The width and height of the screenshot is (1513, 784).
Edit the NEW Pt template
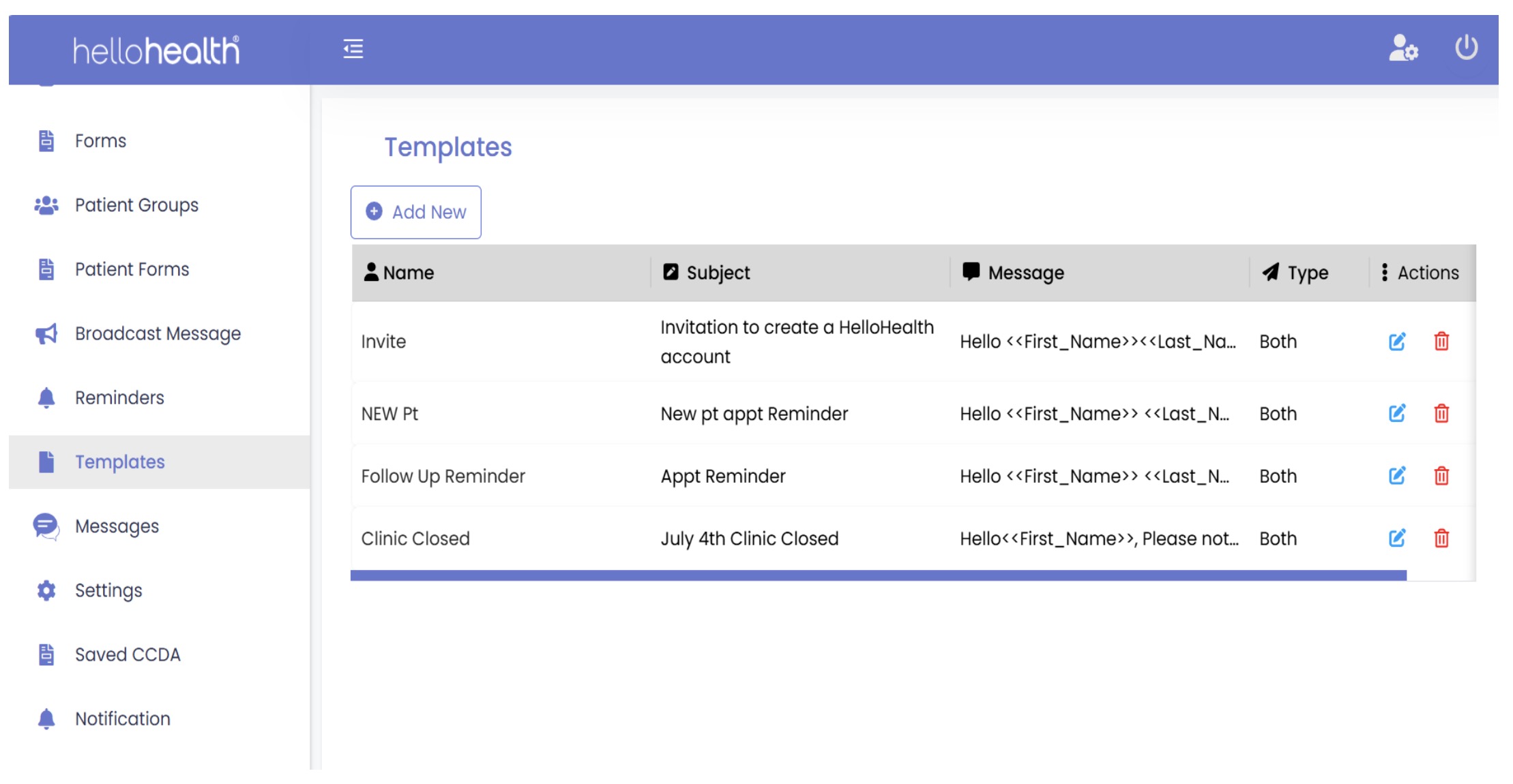[x=1396, y=413]
